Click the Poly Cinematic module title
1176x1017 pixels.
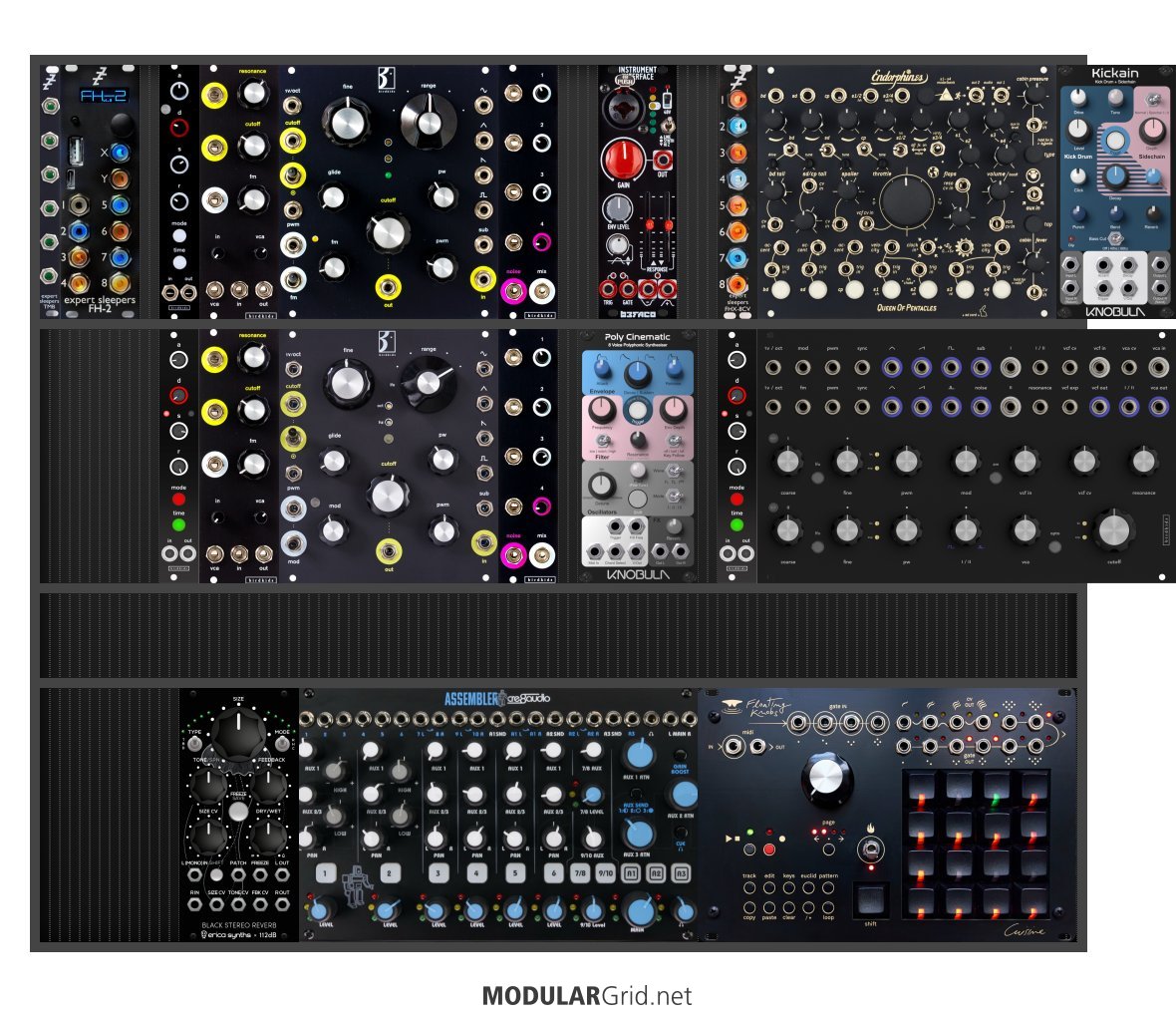[637, 337]
